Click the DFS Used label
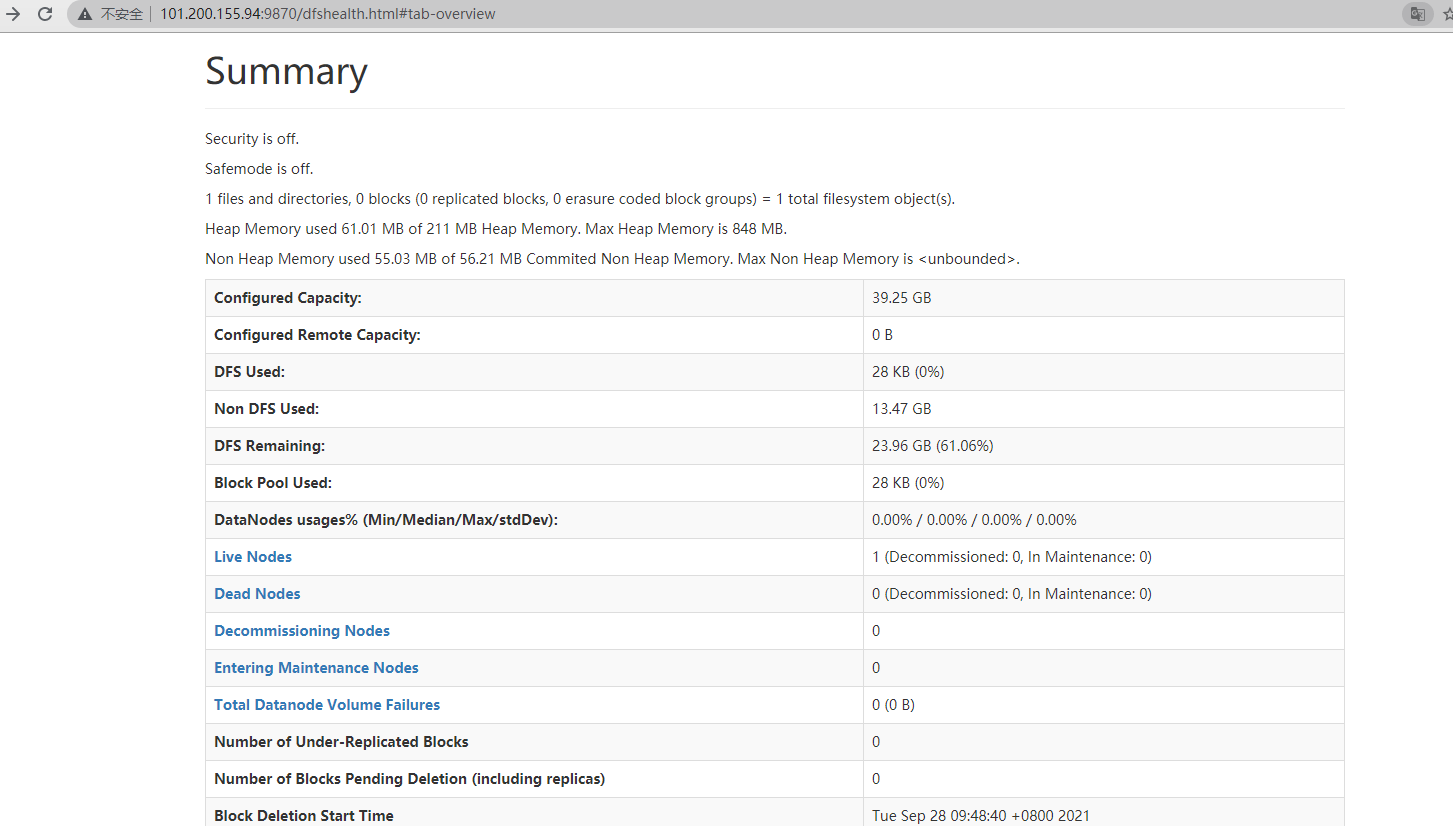 click(249, 372)
